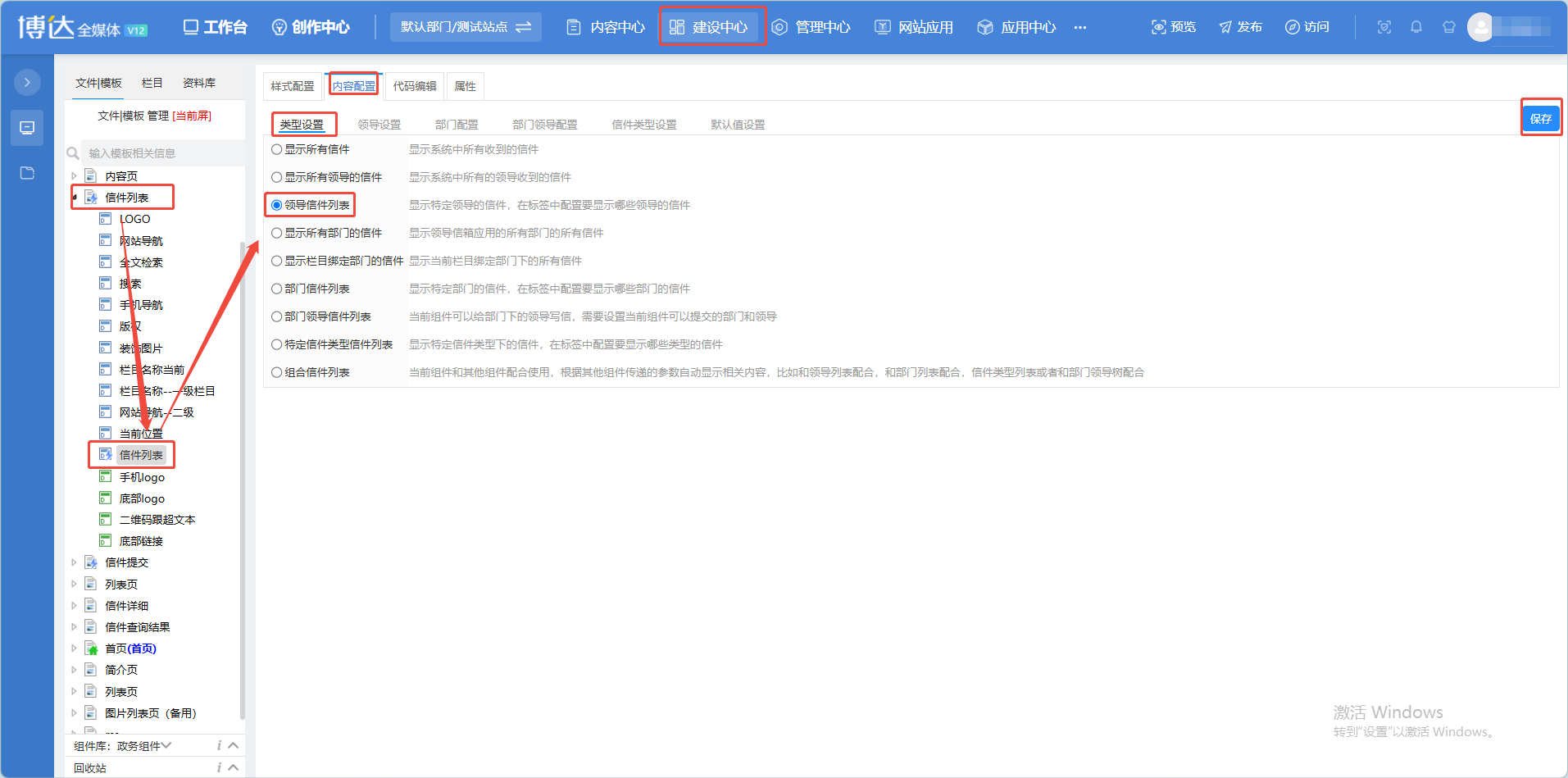The width and height of the screenshot is (1568, 778).
Task: Open the theme shirt icon in header
Action: (x=1449, y=27)
